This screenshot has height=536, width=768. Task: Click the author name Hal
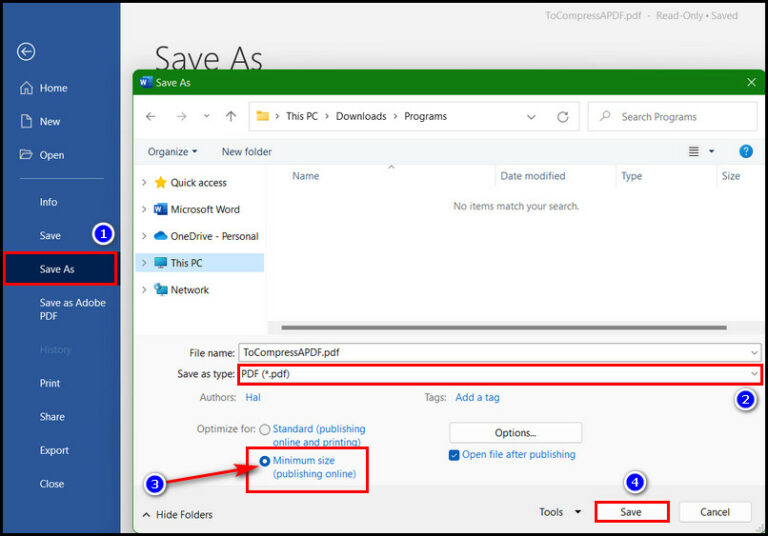click(253, 397)
